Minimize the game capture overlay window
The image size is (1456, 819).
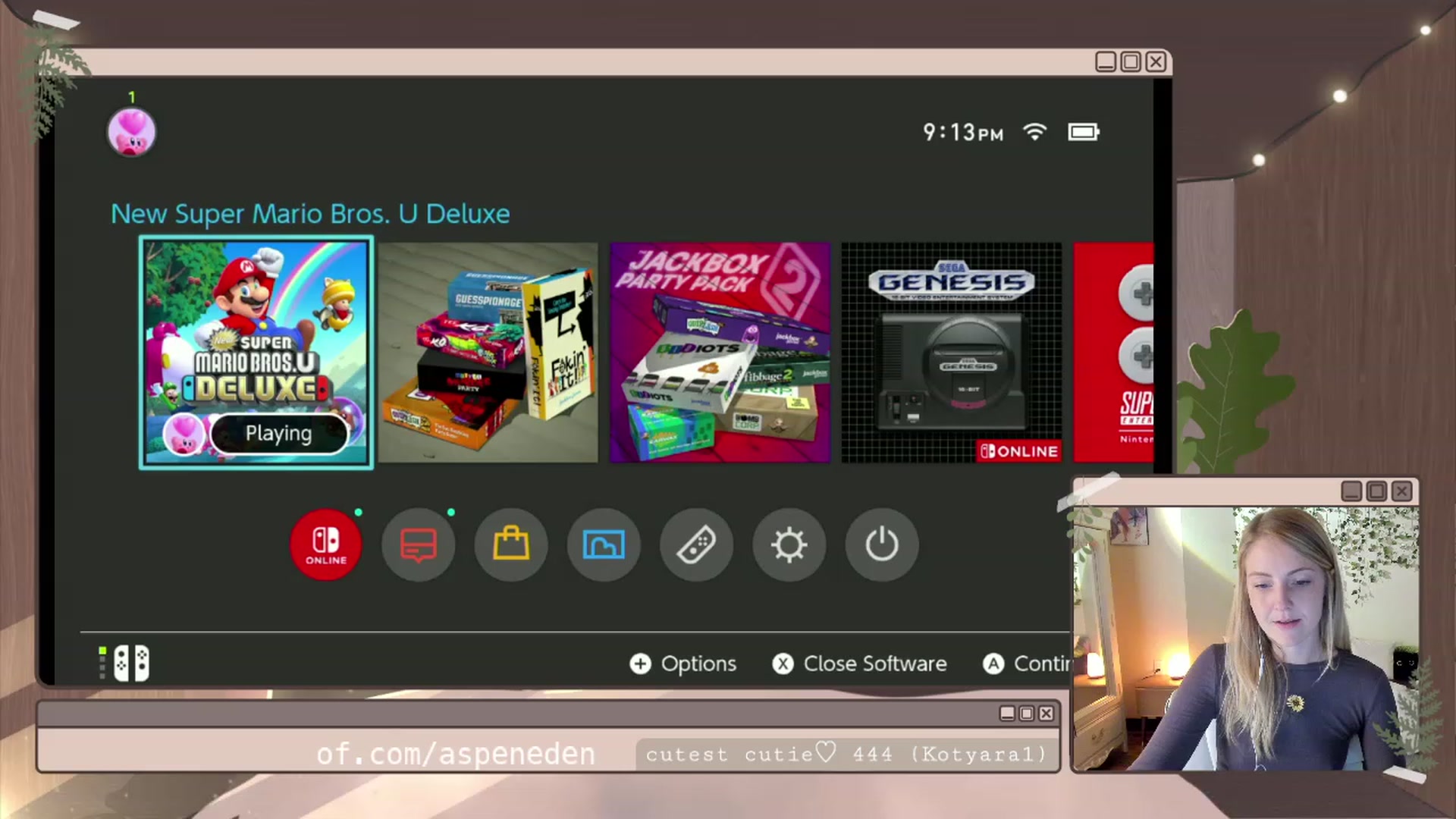point(1106,62)
